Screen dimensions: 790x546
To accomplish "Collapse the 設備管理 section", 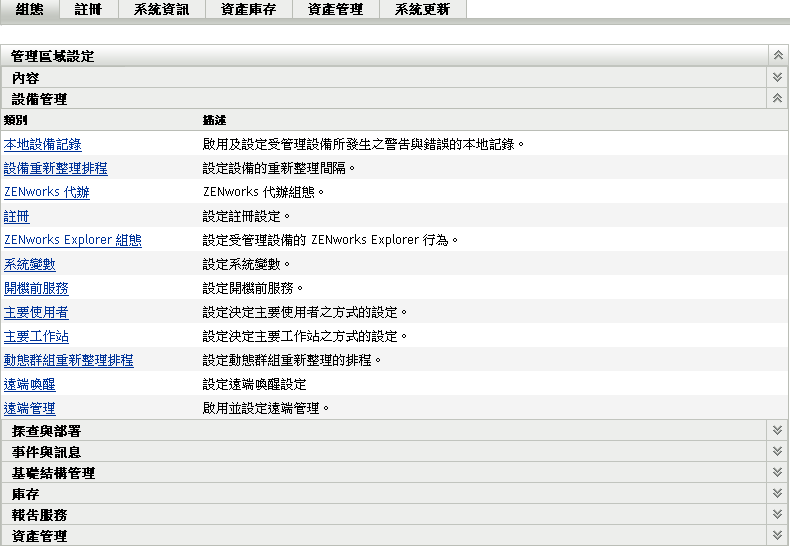I will (777, 98).
